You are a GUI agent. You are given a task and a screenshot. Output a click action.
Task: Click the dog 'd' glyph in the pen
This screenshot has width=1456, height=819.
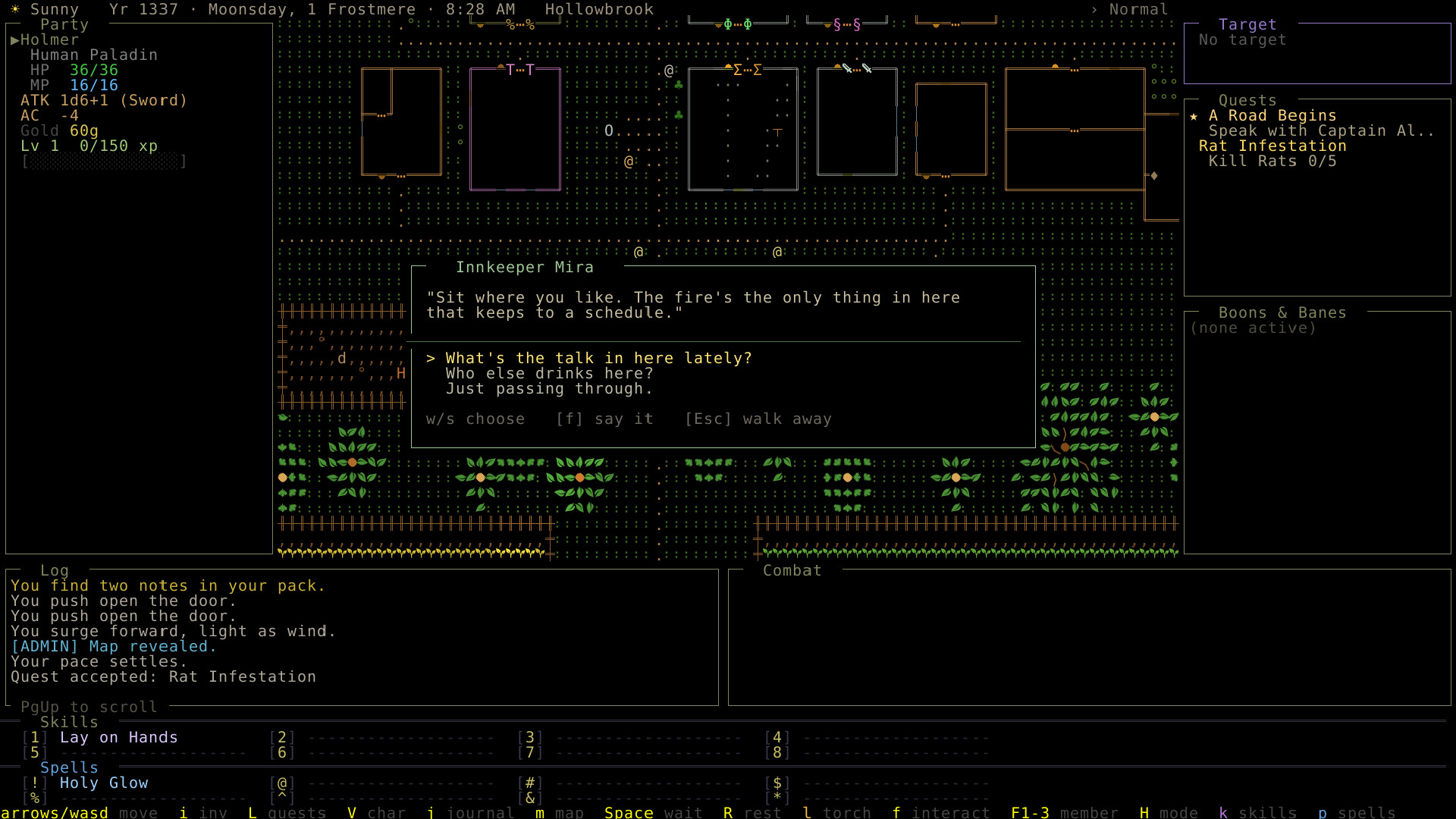pos(342,358)
